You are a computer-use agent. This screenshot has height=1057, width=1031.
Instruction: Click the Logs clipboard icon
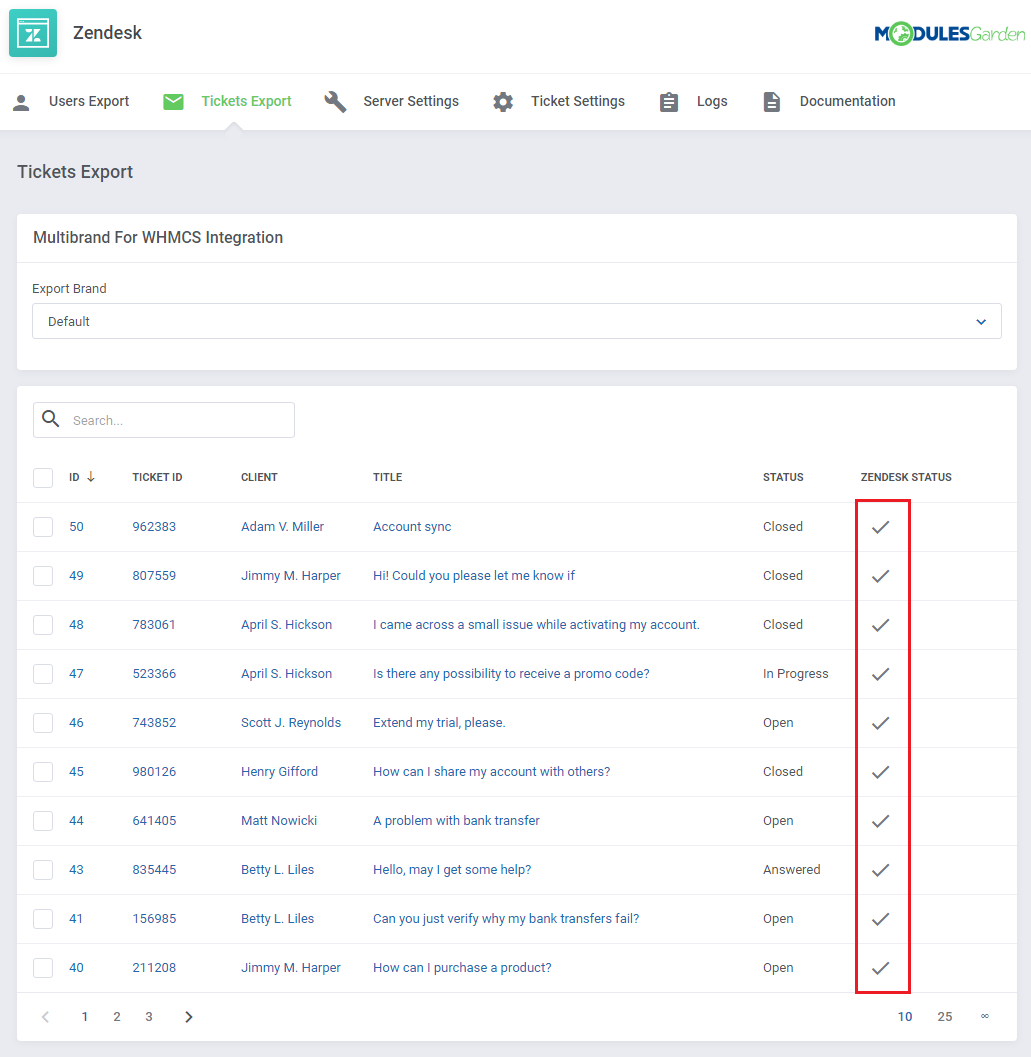pos(669,102)
